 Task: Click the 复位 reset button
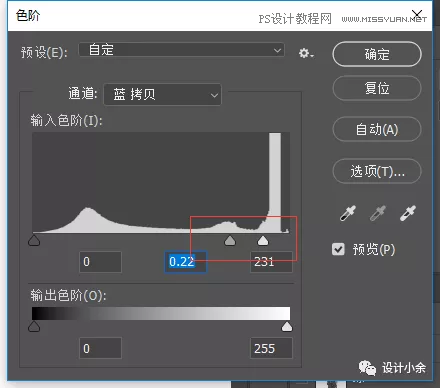pyautogui.click(x=377, y=88)
